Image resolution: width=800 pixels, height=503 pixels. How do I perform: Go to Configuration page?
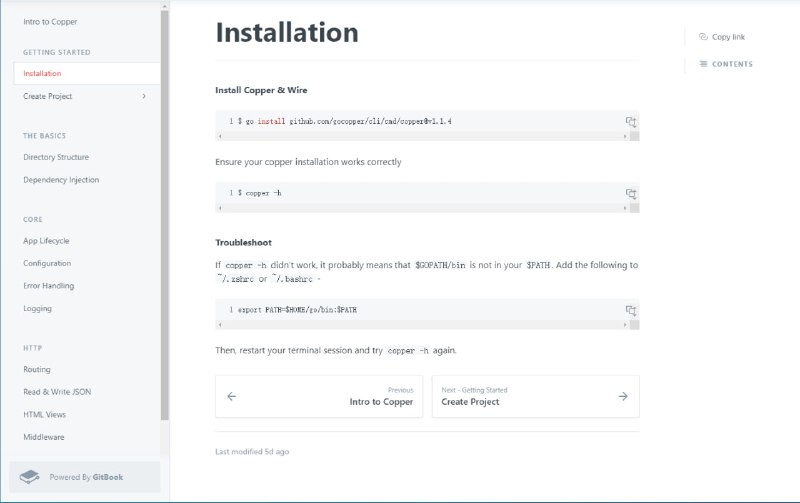point(47,263)
